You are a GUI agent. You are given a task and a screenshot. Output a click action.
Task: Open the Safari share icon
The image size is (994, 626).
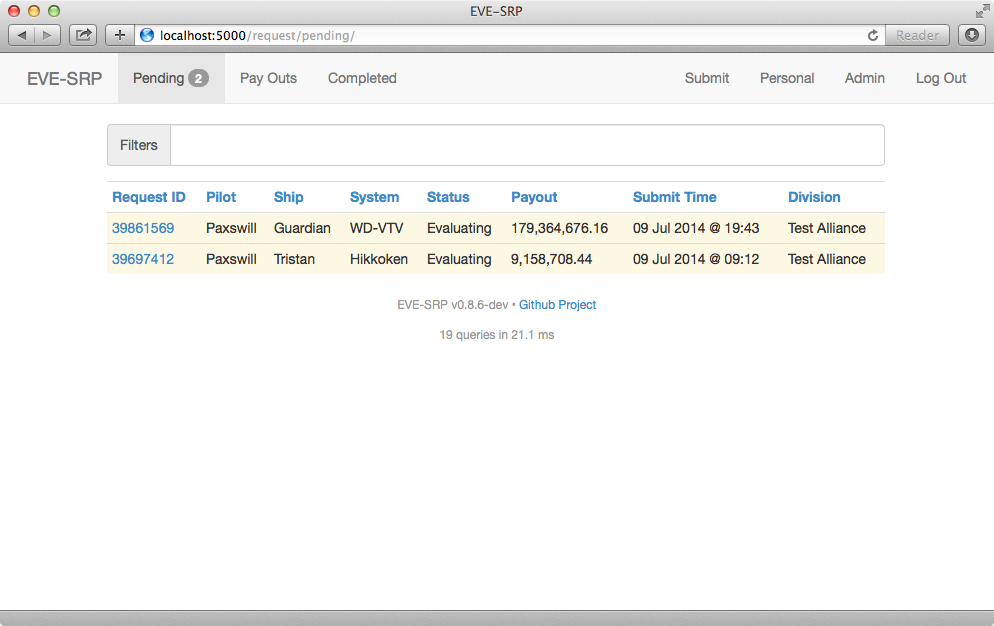(83, 36)
